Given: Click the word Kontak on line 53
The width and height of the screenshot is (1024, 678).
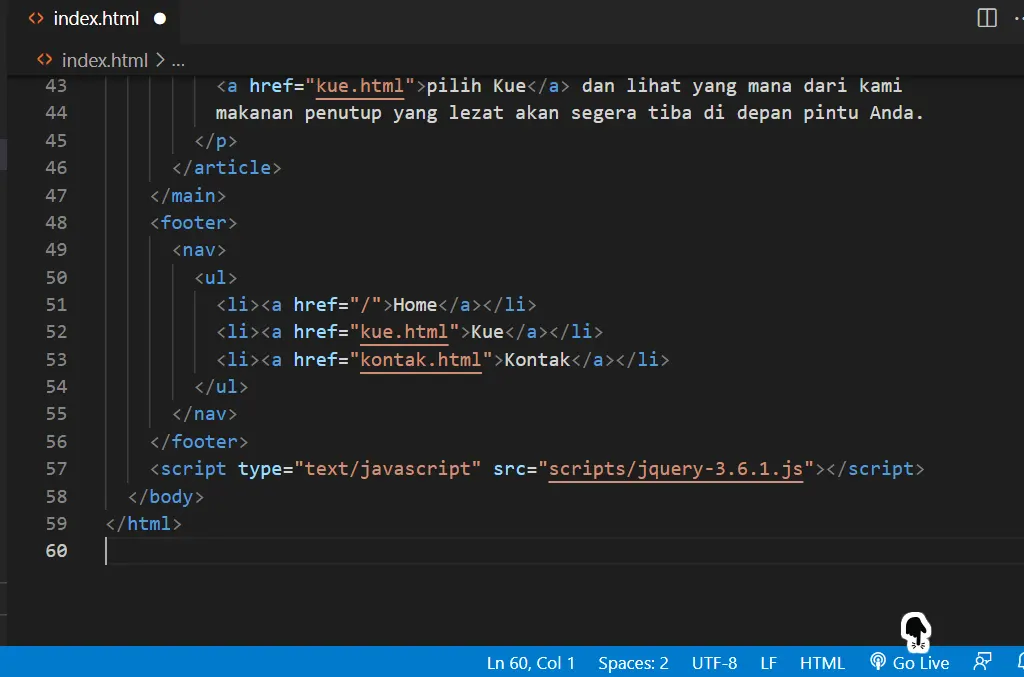Looking at the screenshot, I should click(537, 359).
